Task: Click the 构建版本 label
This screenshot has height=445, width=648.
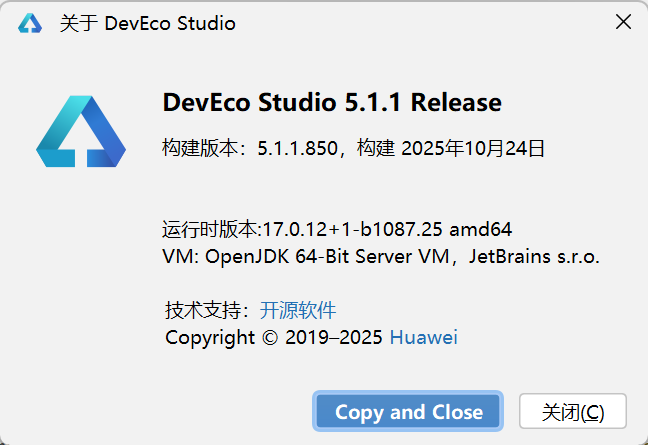Action: 202,149
